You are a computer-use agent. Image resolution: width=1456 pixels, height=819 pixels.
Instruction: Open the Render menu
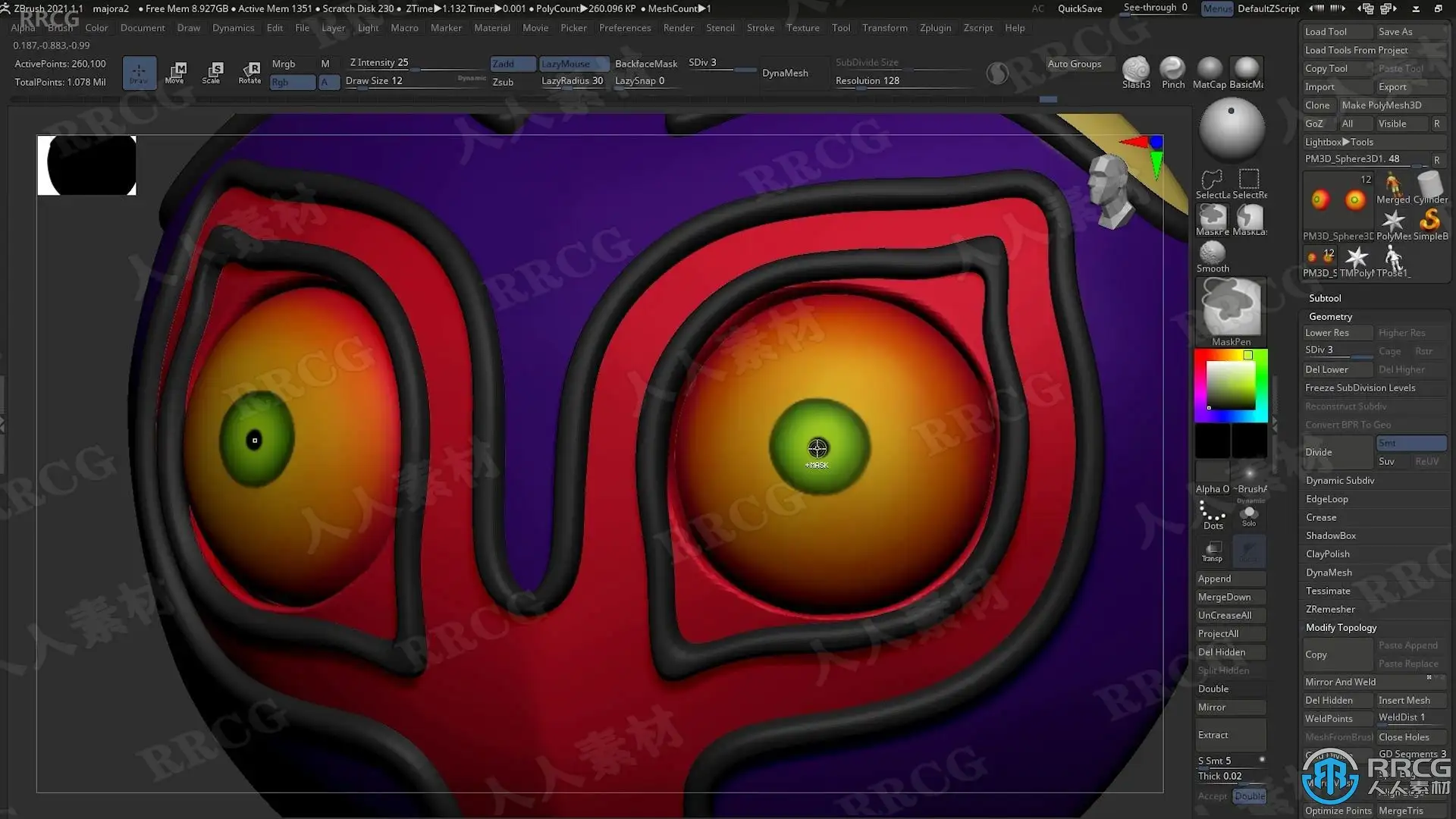tap(678, 28)
